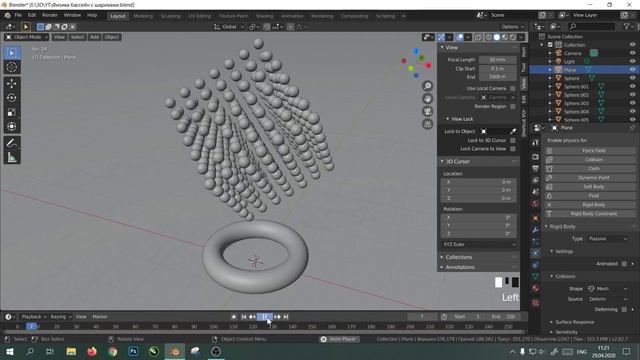The width and height of the screenshot is (640, 360).
Task: Open the collision Source Deform dropdown
Action: 608,299
